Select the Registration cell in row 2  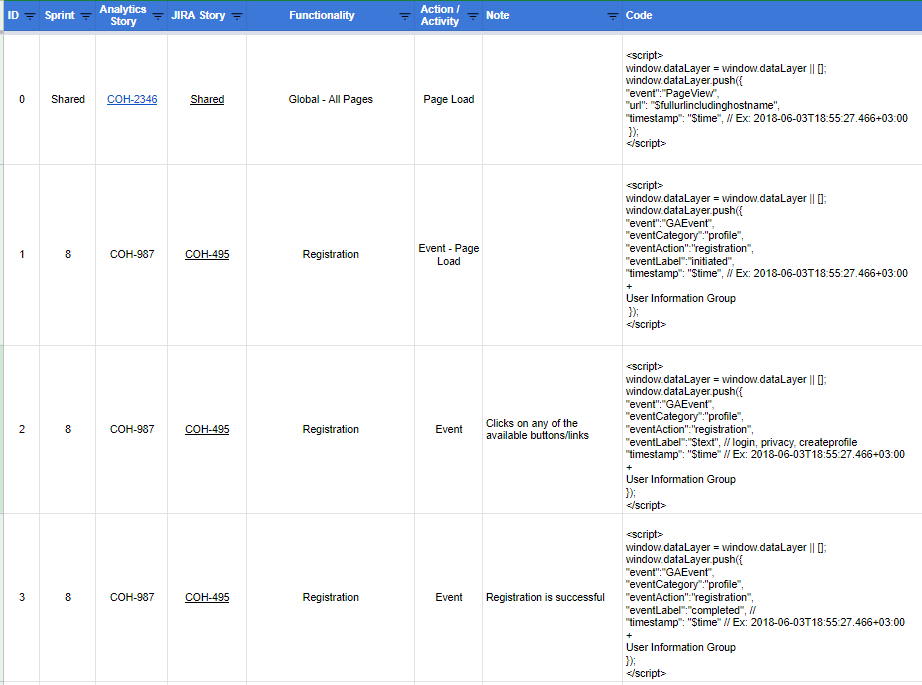coord(330,429)
